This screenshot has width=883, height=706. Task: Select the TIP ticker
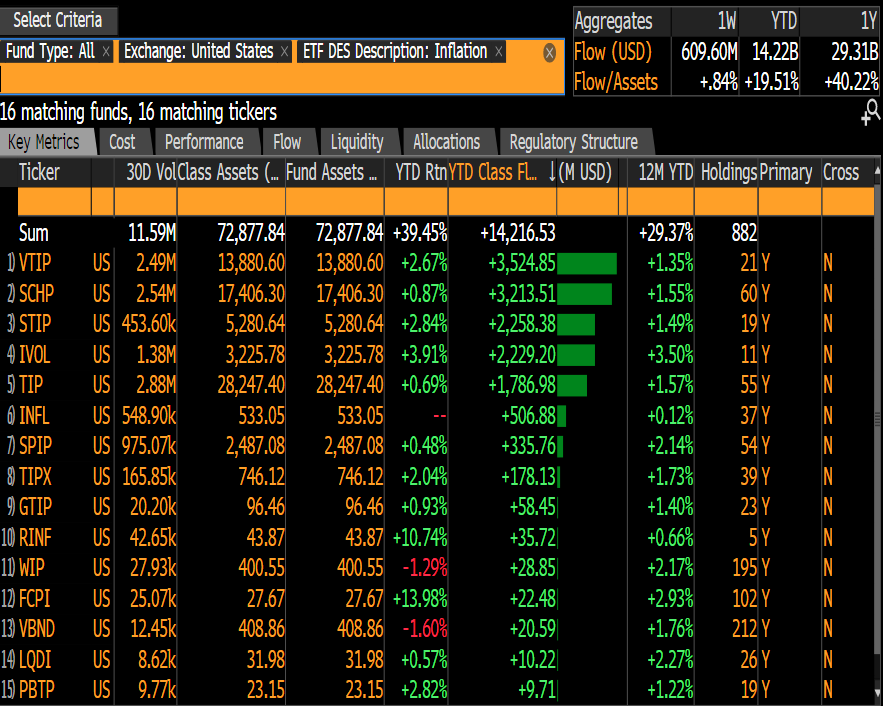31,385
